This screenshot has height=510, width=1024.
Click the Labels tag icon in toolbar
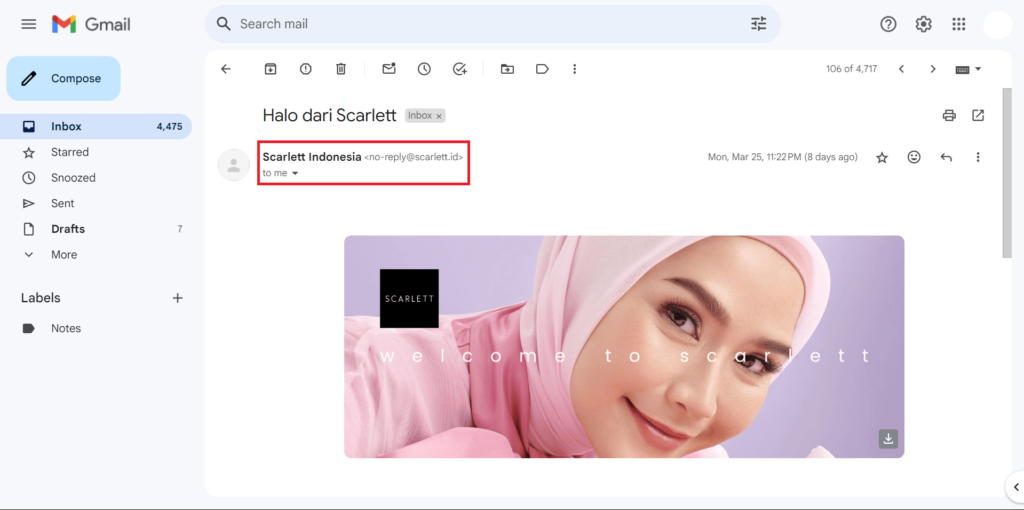point(542,69)
